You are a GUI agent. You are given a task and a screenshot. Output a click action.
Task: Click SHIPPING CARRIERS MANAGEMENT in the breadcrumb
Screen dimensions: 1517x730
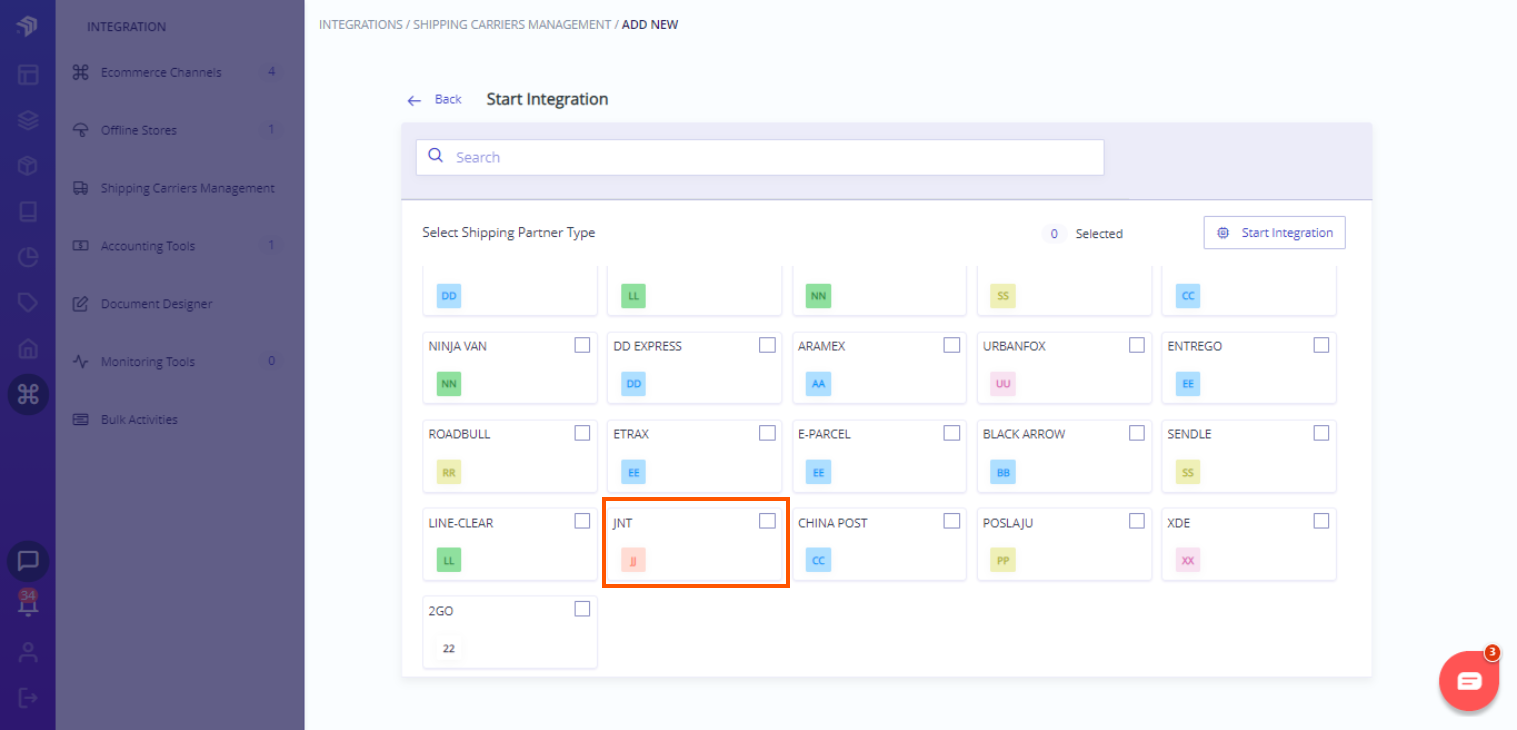512,25
